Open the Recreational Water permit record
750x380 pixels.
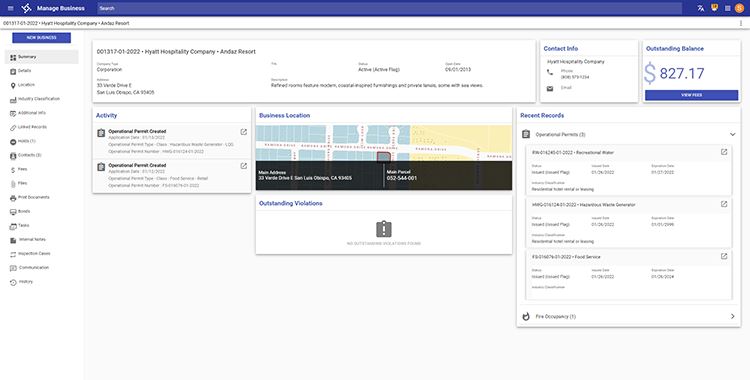click(724, 152)
